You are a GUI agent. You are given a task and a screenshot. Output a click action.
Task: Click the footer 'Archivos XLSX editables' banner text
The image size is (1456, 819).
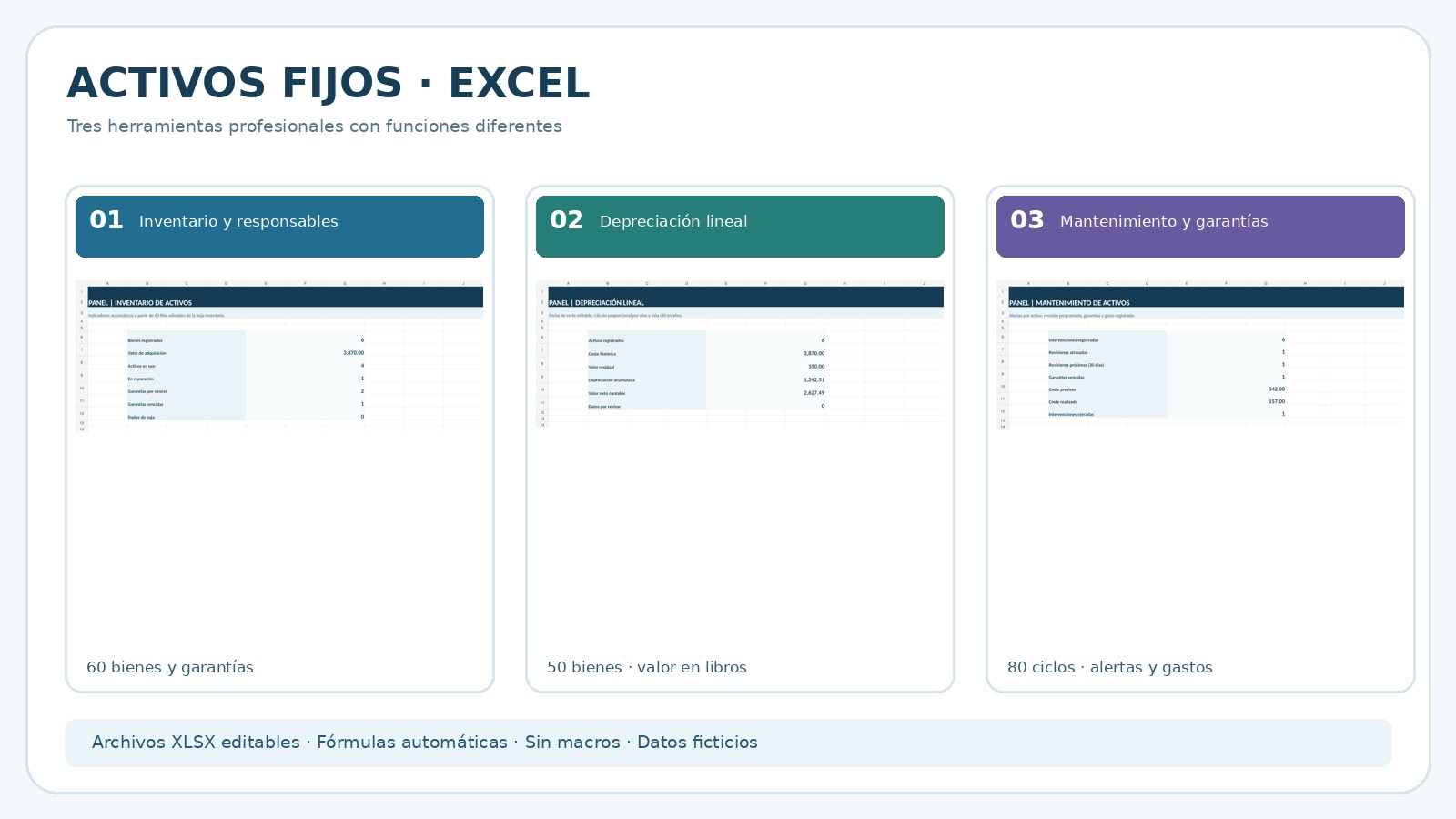click(x=424, y=743)
